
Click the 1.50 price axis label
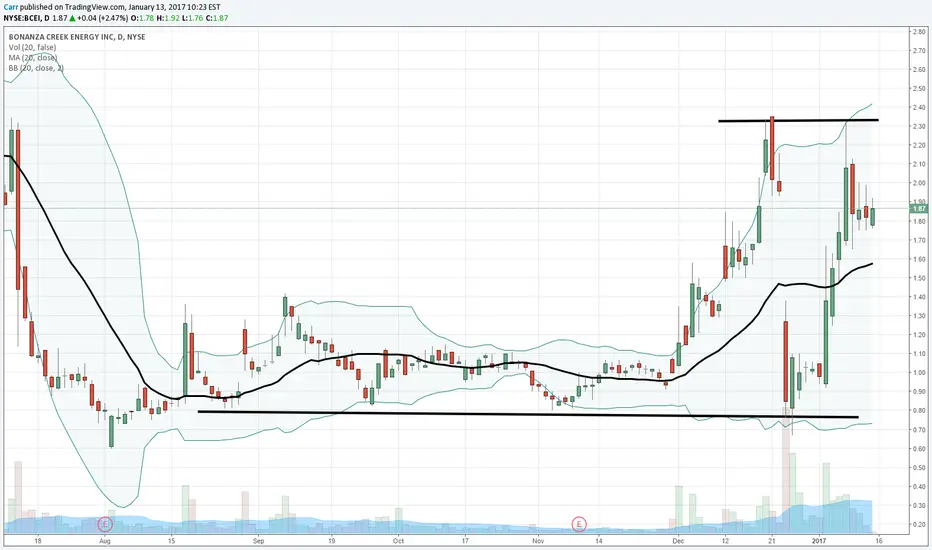click(919, 278)
